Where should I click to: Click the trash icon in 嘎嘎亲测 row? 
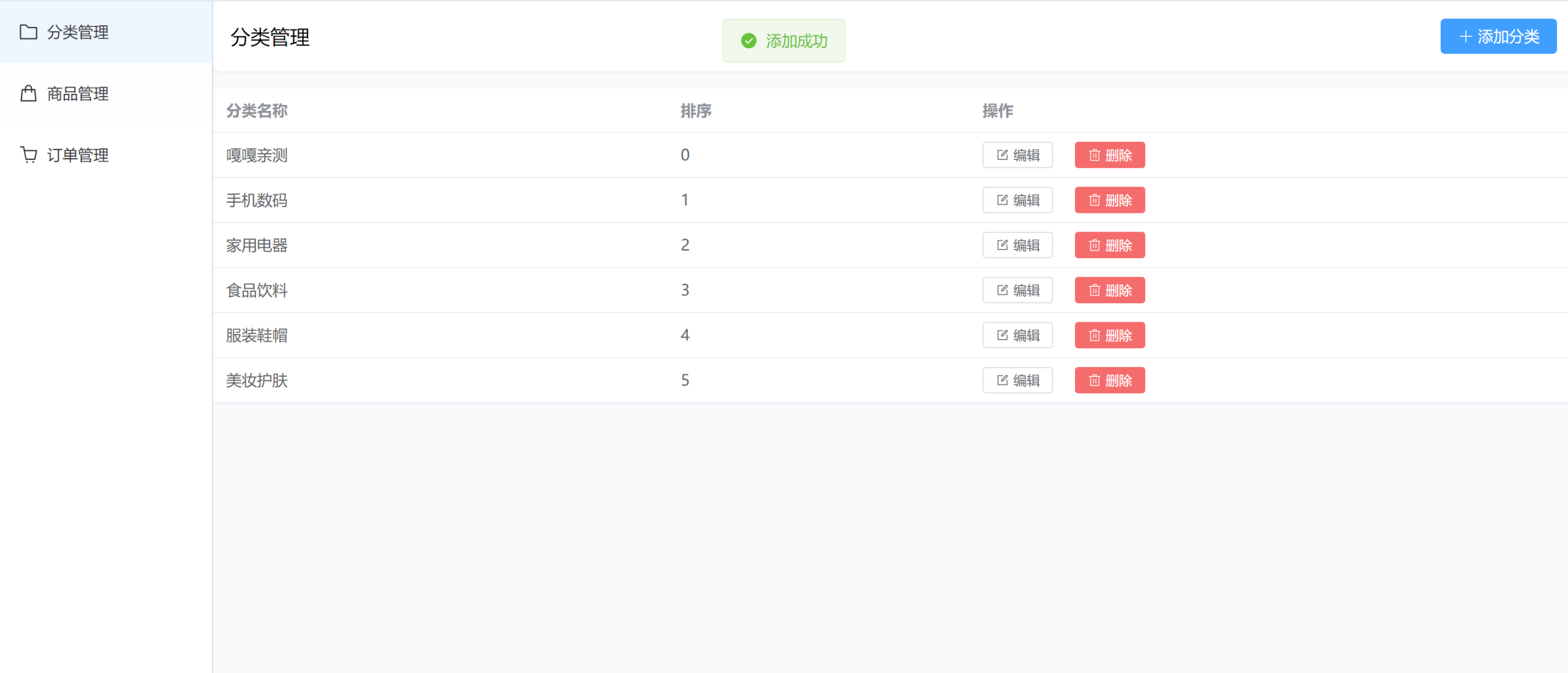point(1095,155)
